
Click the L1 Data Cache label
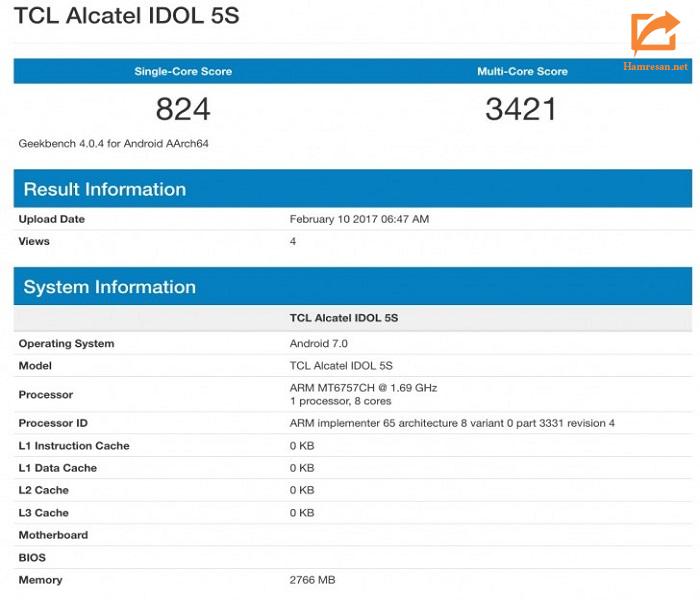point(58,468)
